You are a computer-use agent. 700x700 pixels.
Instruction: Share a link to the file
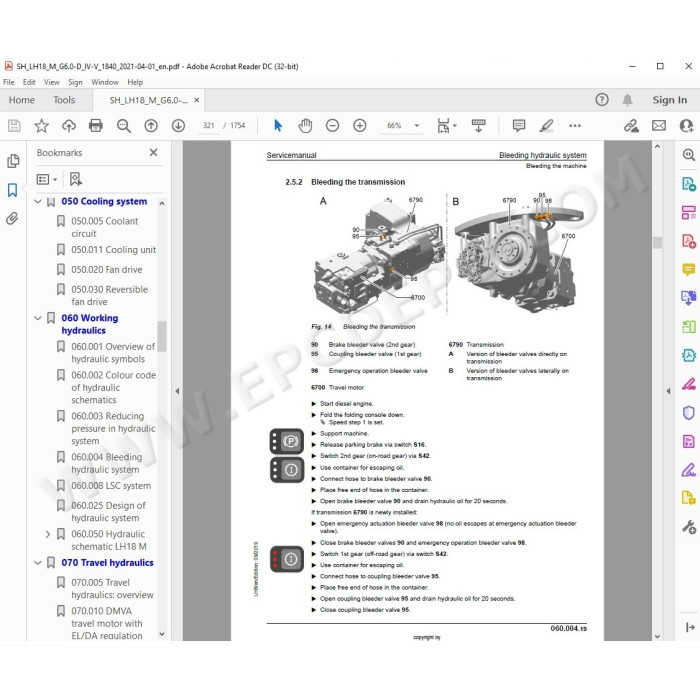631,126
